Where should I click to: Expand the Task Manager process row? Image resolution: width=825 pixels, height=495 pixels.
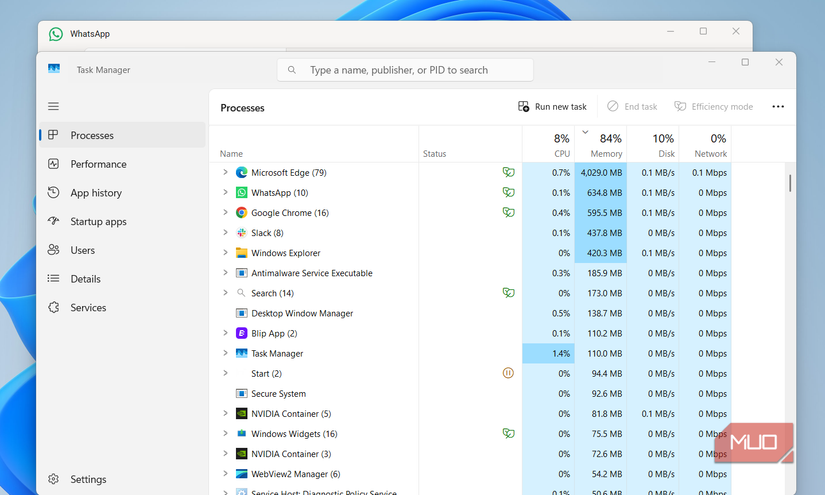coord(225,353)
